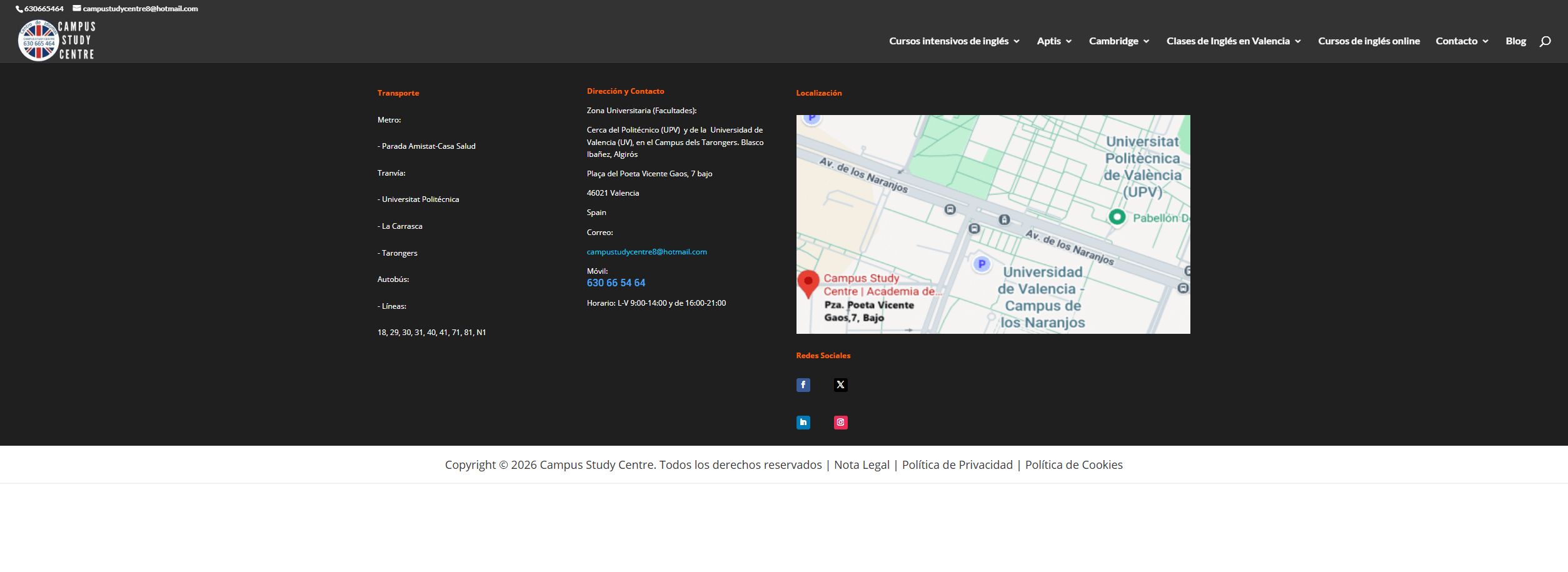Click the red map pin on map
1568x572 pixels.
(808, 284)
